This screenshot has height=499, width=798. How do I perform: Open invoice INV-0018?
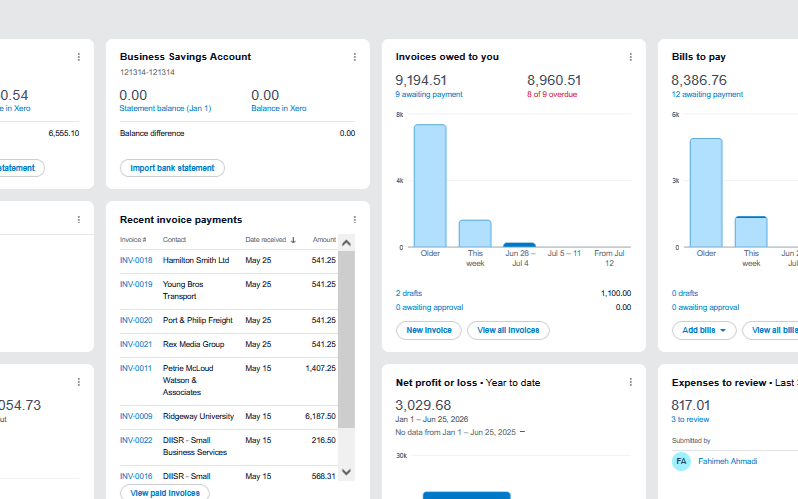click(x=136, y=260)
